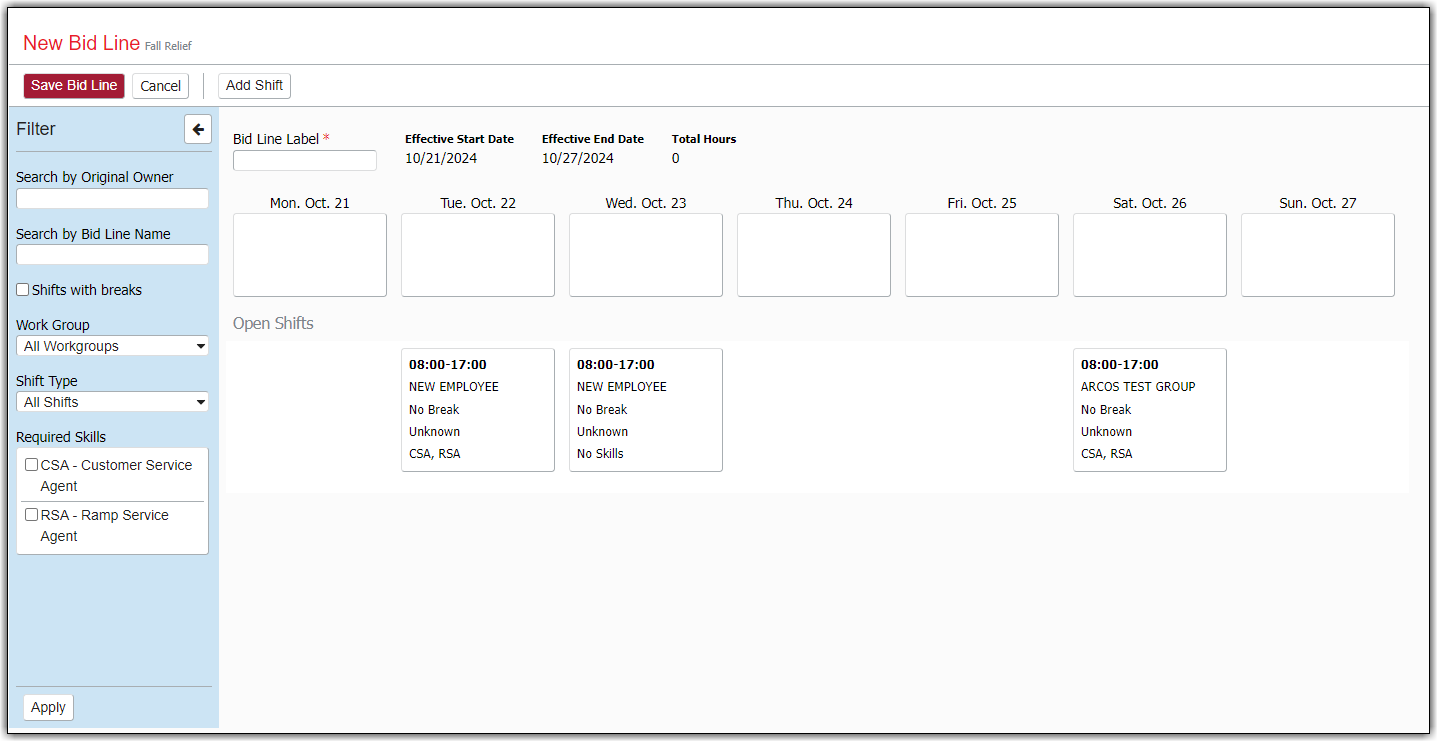The width and height of the screenshot is (1438, 742).
Task: Click Search by Bid Line Name field
Action: [113, 255]
